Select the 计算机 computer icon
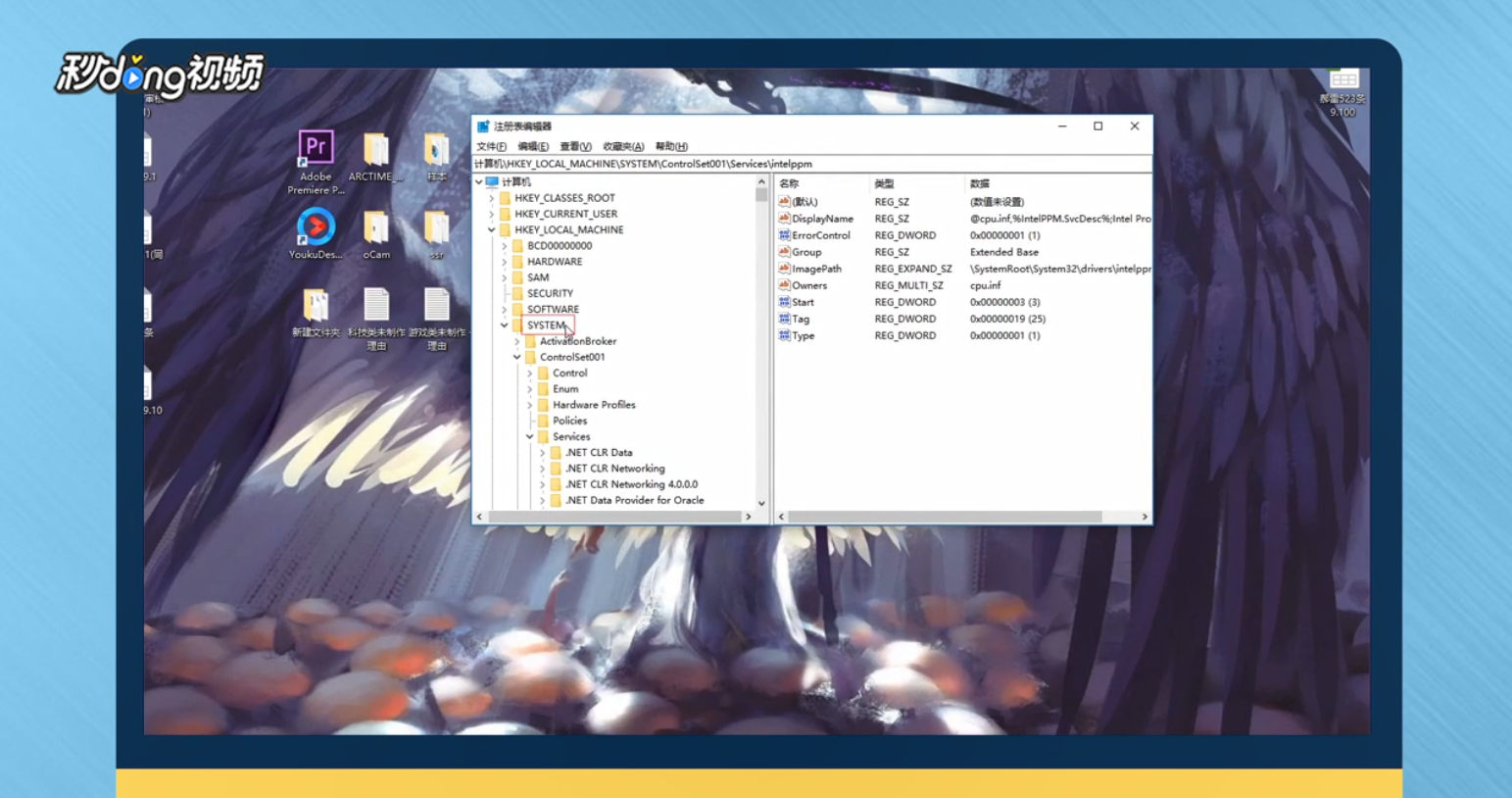The width and height of the screenshot is (1512, 798). tap(492, 181)
